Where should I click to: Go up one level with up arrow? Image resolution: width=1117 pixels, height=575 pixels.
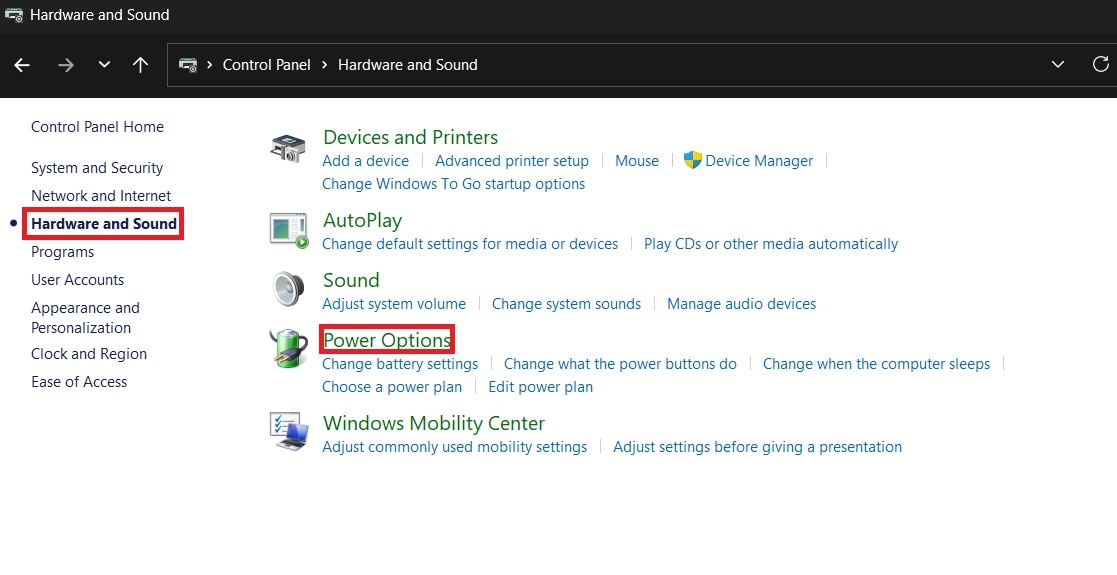click(140, 66)
